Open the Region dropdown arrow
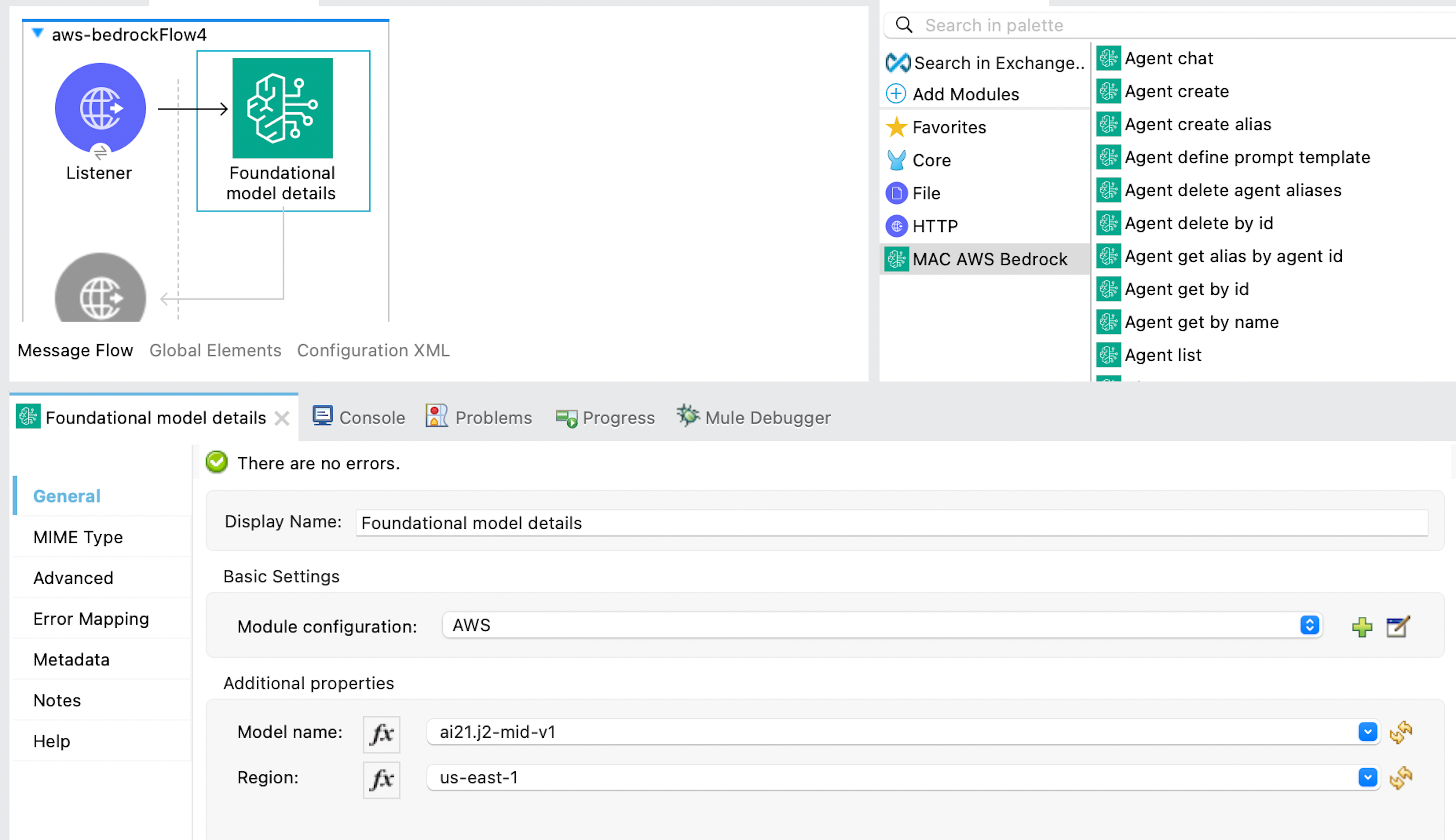Viewport: 1456px width, 840px height. tap(1367, 777)
